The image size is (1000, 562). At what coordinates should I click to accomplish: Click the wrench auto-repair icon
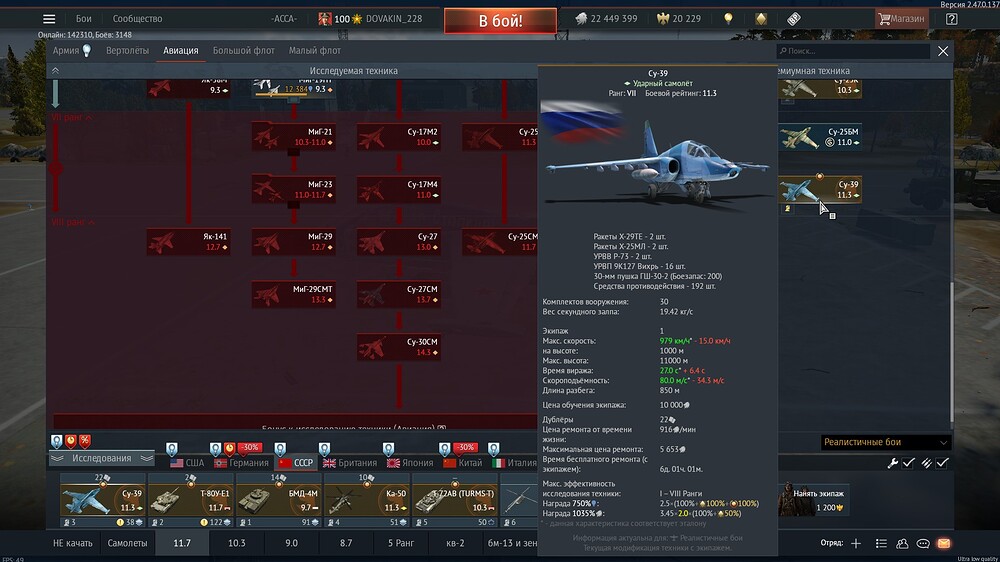[x=892, y=463]
